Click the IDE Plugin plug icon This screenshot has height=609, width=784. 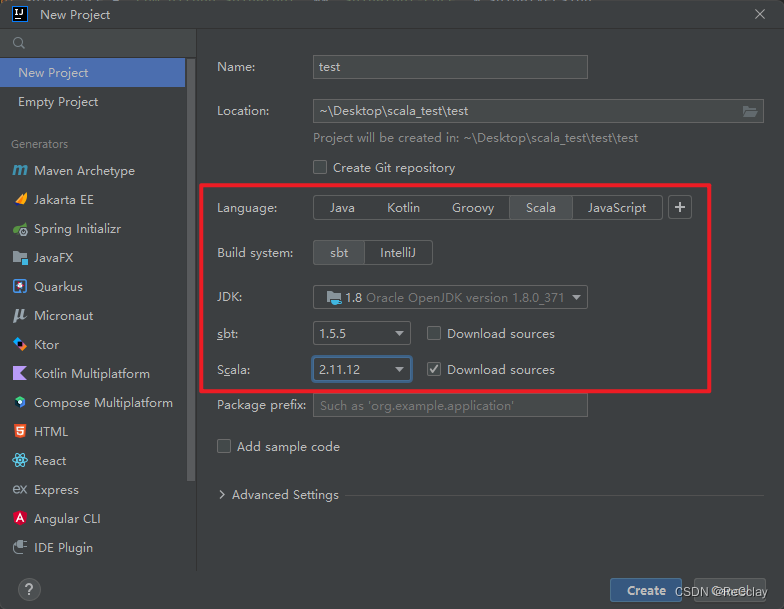[x=20, y=548]
